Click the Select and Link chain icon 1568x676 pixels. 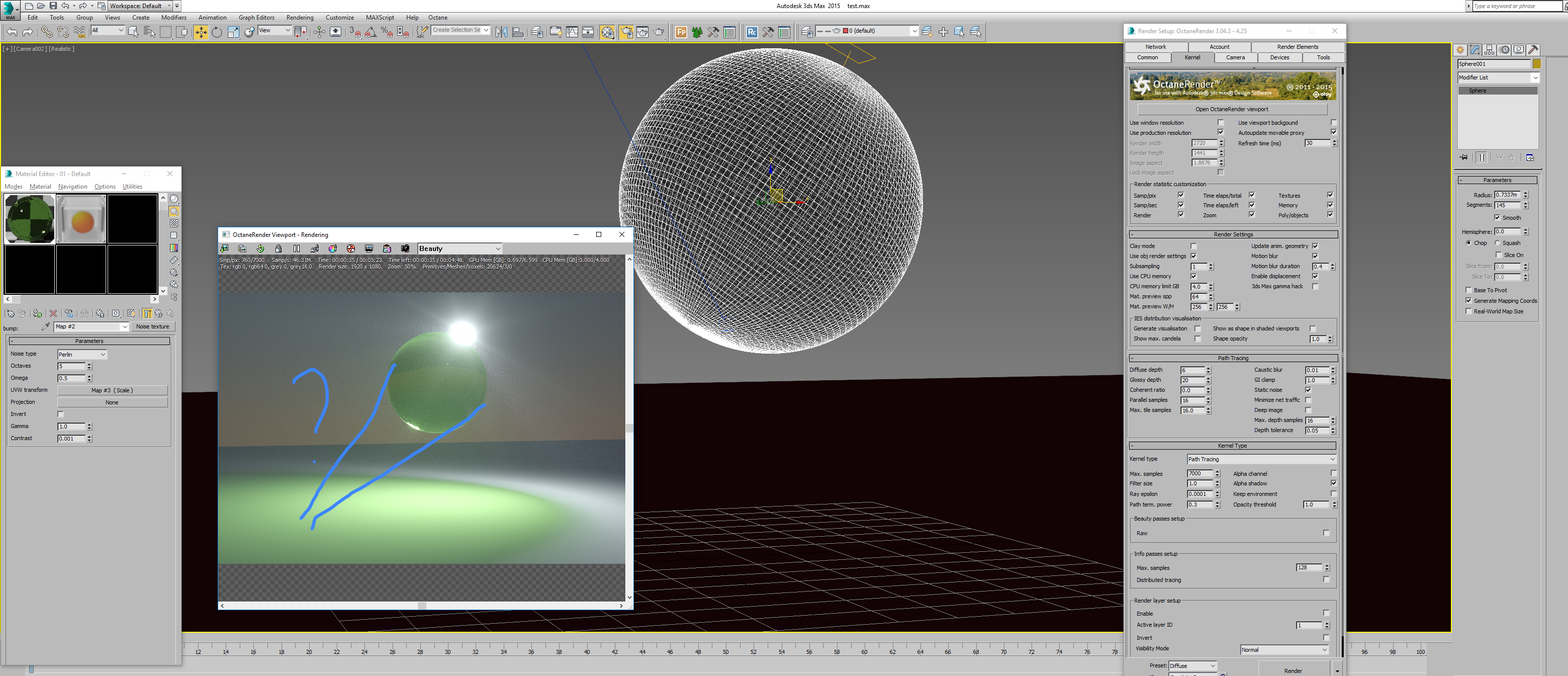(x=46, y=32)
